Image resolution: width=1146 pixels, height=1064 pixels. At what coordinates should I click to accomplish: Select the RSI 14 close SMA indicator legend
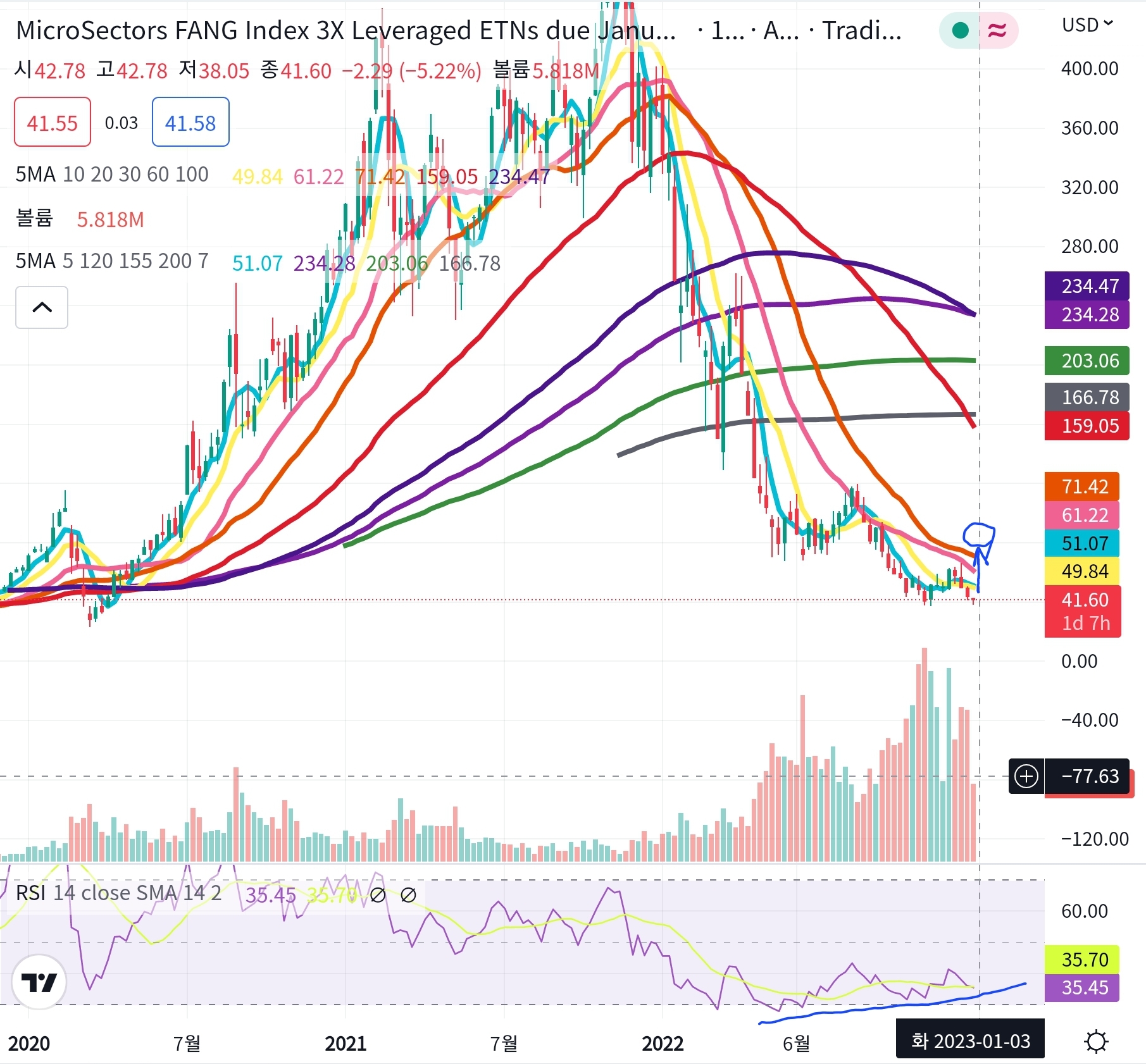[x=118, y=893]
